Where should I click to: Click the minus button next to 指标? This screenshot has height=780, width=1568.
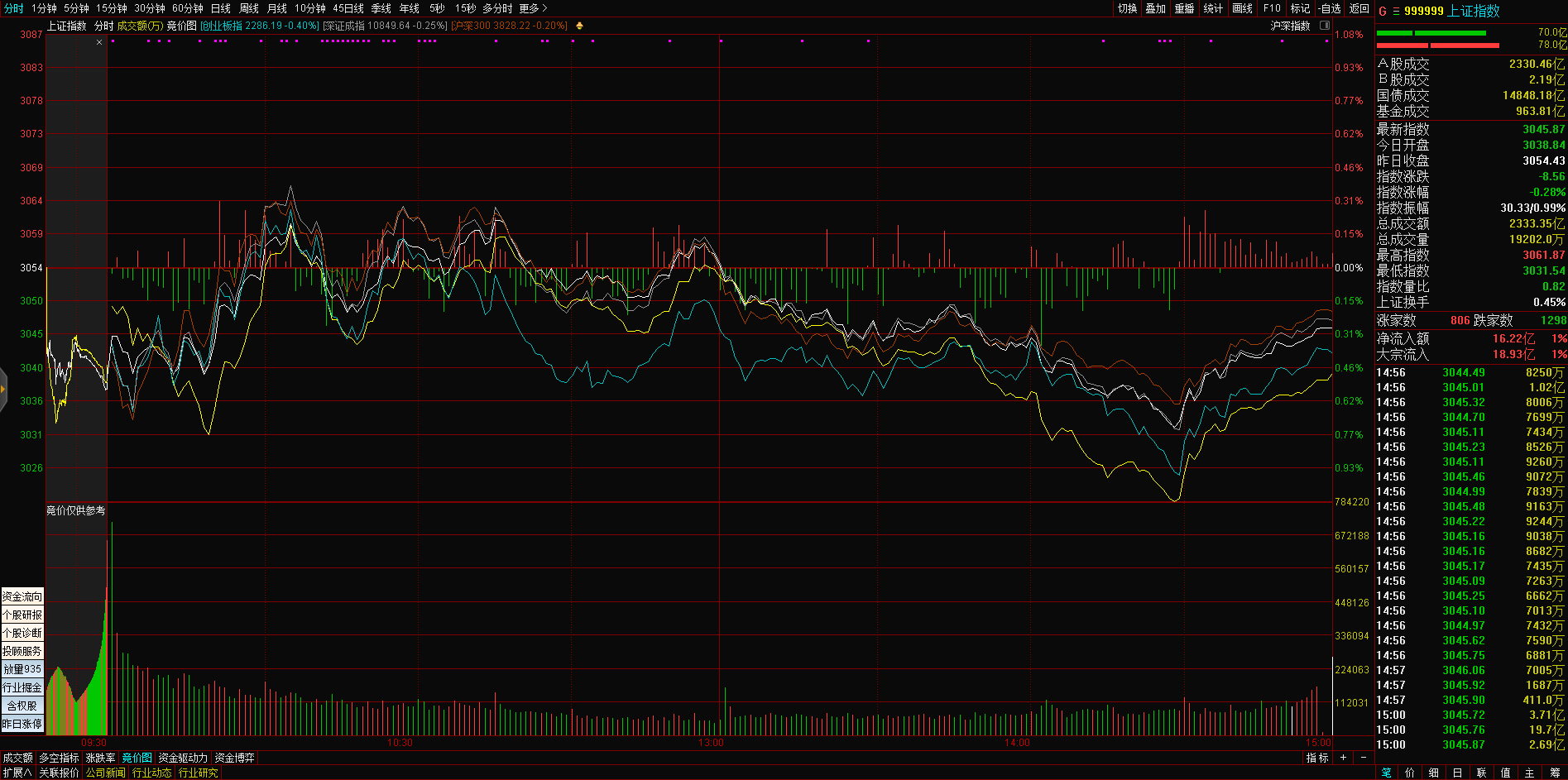coord(1364,758)
